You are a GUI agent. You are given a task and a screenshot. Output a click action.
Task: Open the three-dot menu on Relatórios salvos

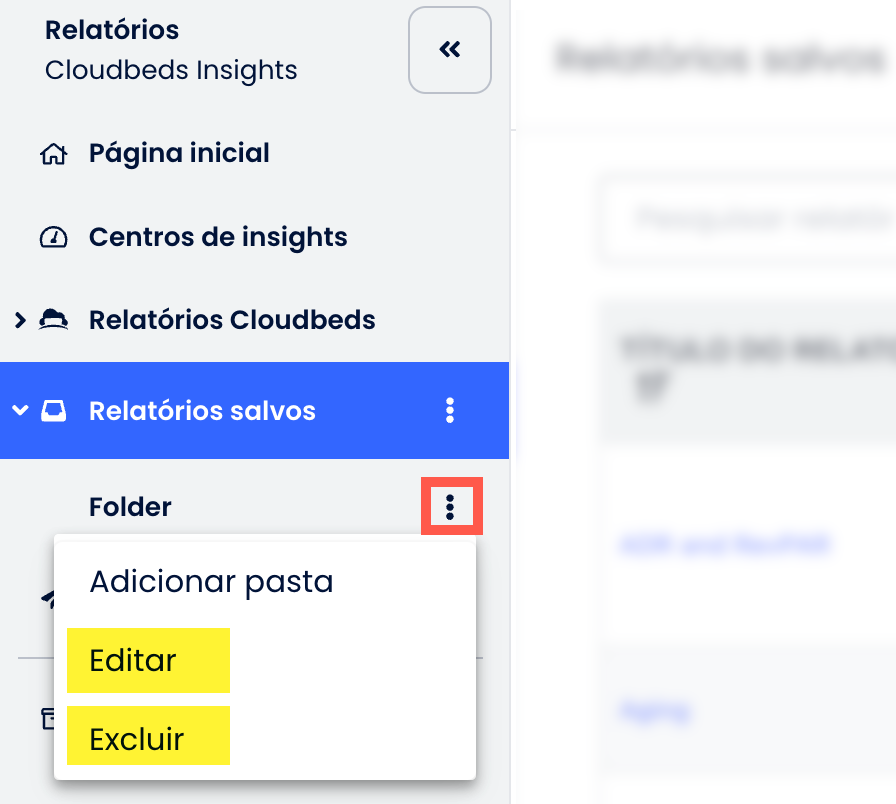pos(450,410)
